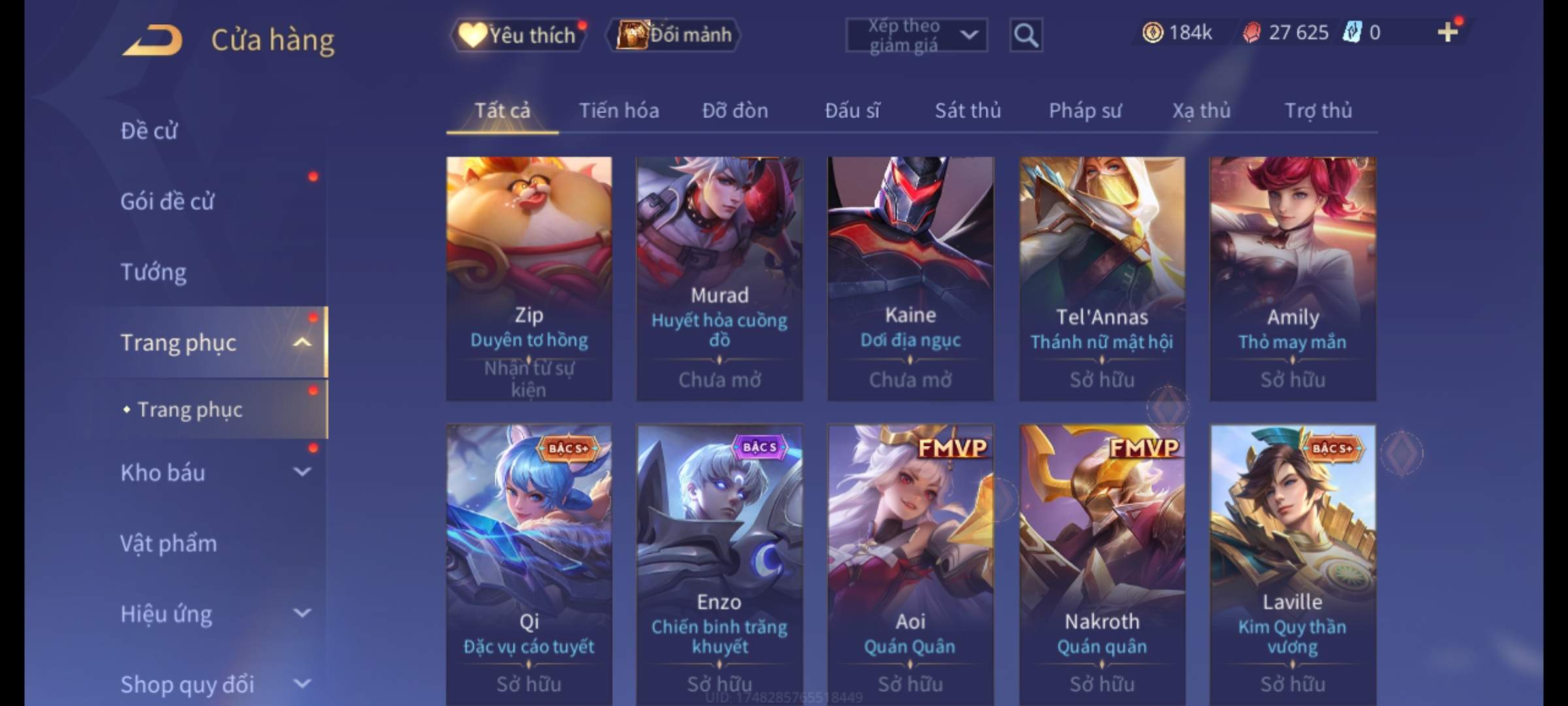Tap the plus icon to add currency
The height and width of the screenshot is (706, 1568).
(x=1448, y=32)
